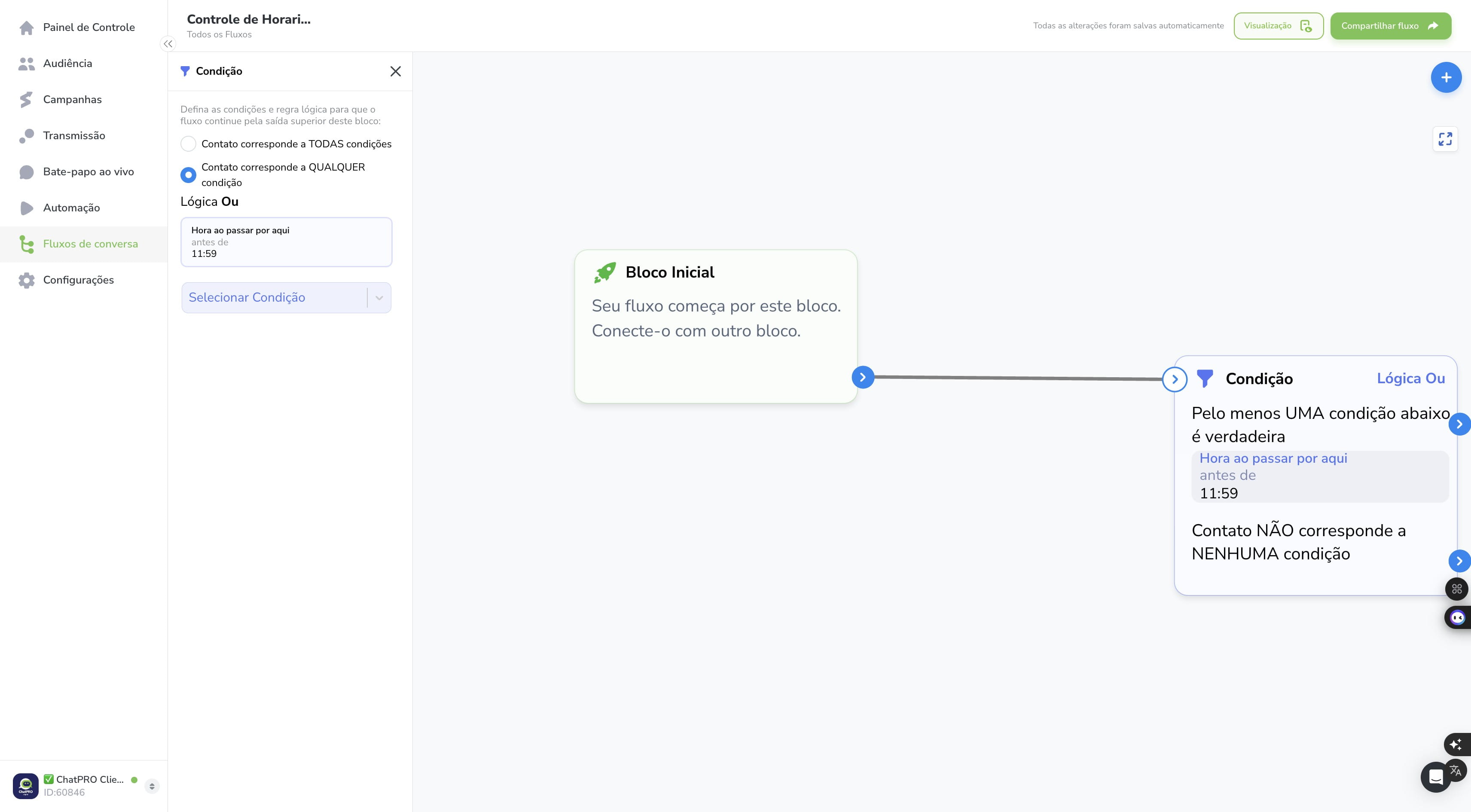This screenshot has height=812, width=1471.
Task: Click the AI sparkle assistant icon
Action: tap(1456, 744)
